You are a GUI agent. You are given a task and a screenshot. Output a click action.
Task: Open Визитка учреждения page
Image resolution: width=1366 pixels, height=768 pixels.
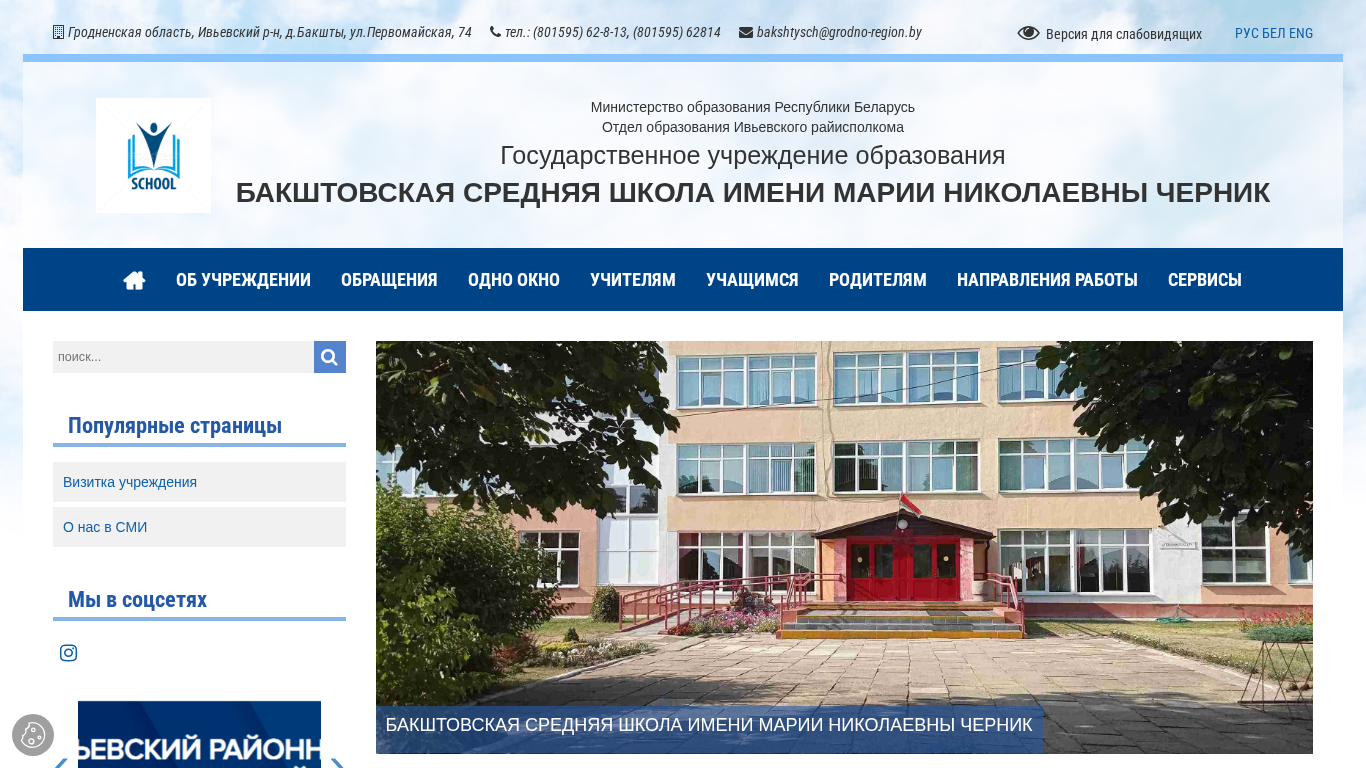tap(199, 482)
